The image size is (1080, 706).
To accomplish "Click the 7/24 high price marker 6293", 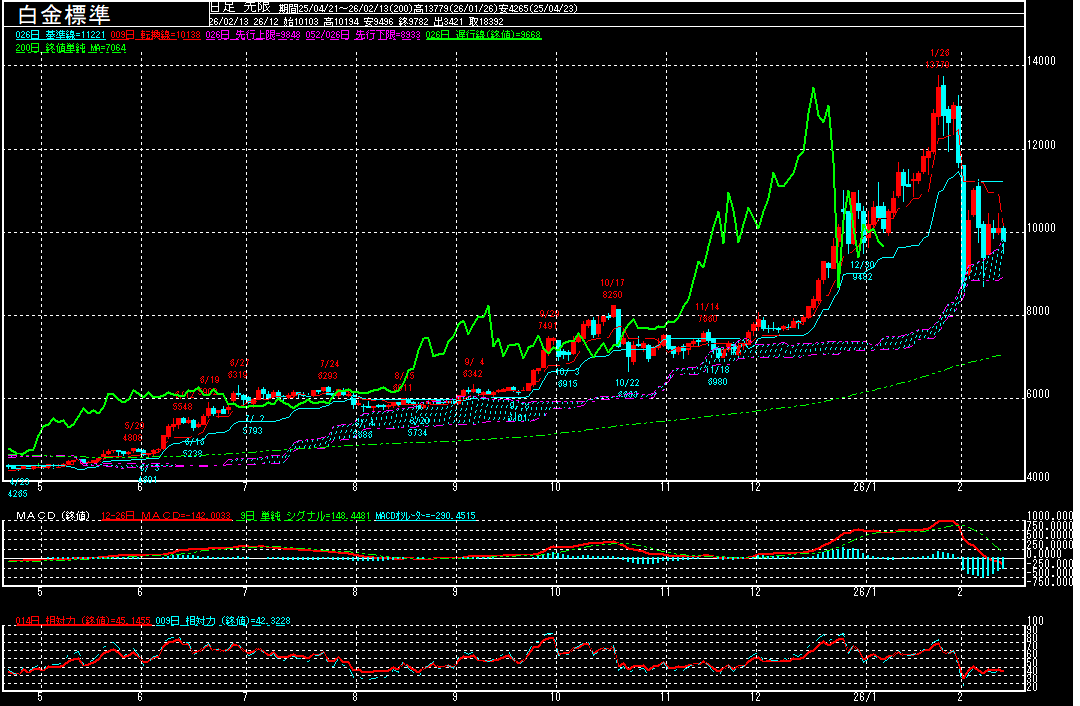I will point(329,369).
